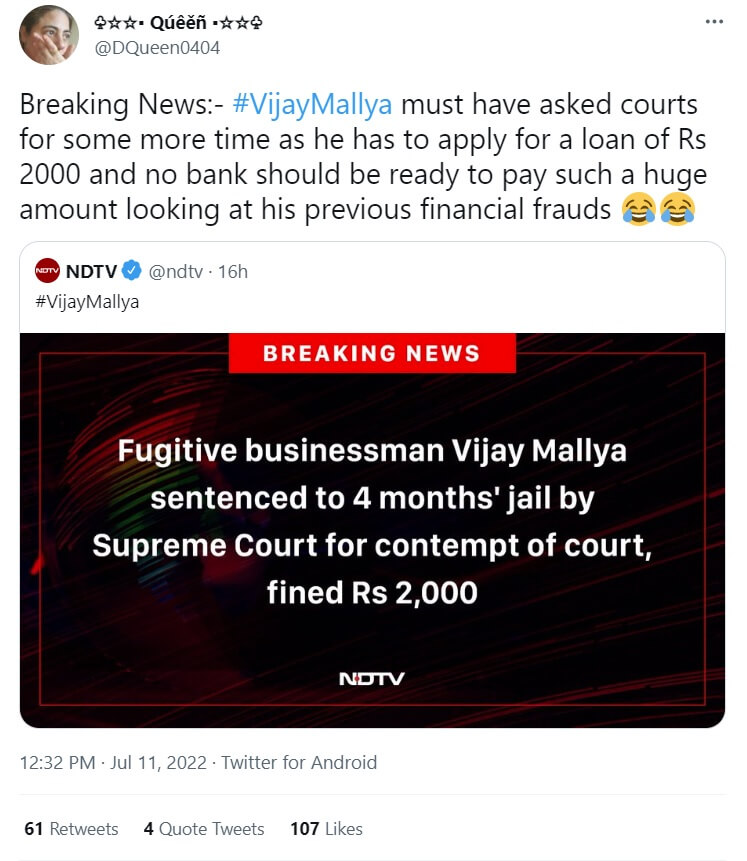Open the NDTV account name in quoted tweet
747x861 pixels.
(x=90, y=271)
